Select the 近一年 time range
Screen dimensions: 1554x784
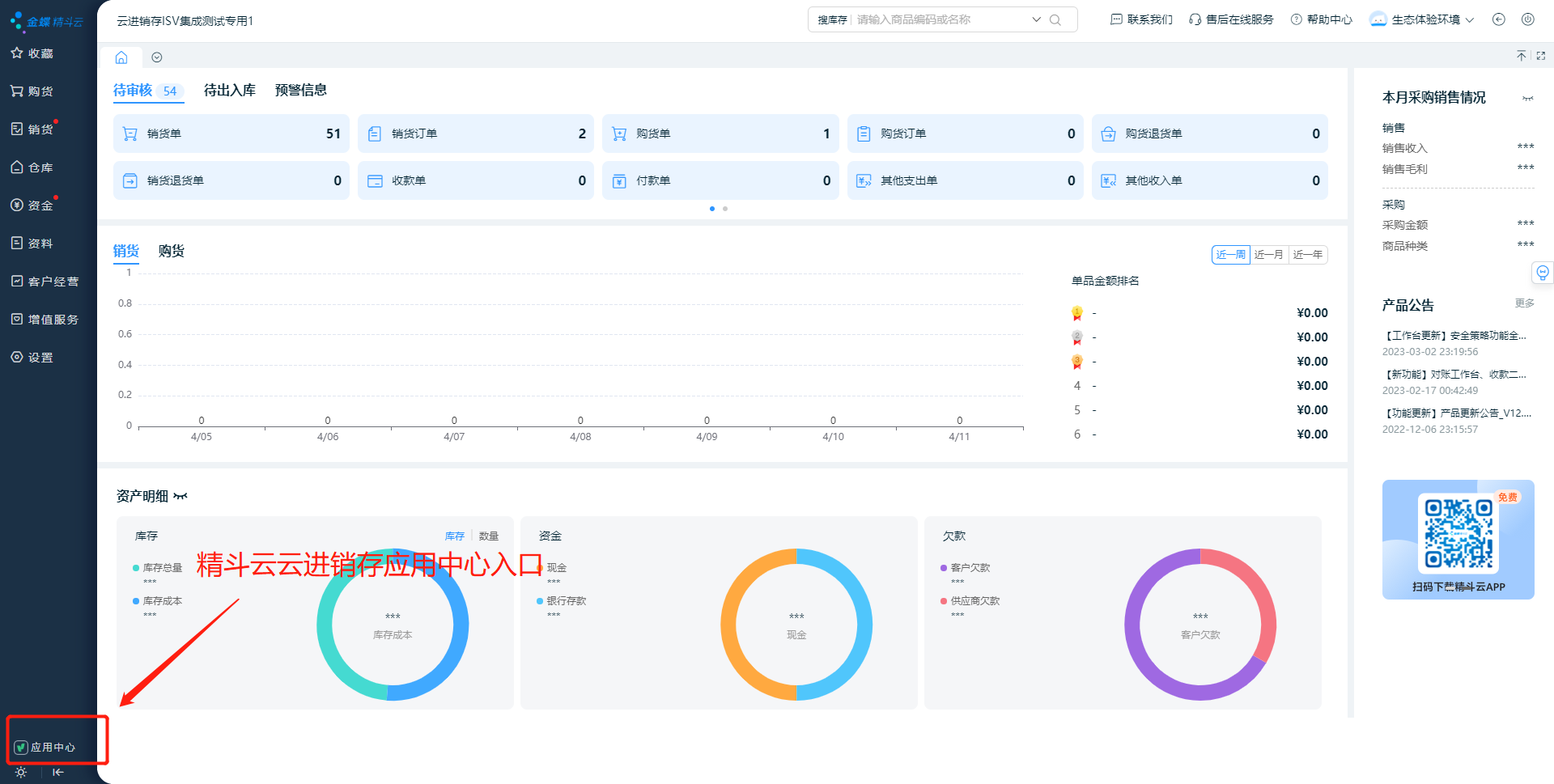(1308, 255)
